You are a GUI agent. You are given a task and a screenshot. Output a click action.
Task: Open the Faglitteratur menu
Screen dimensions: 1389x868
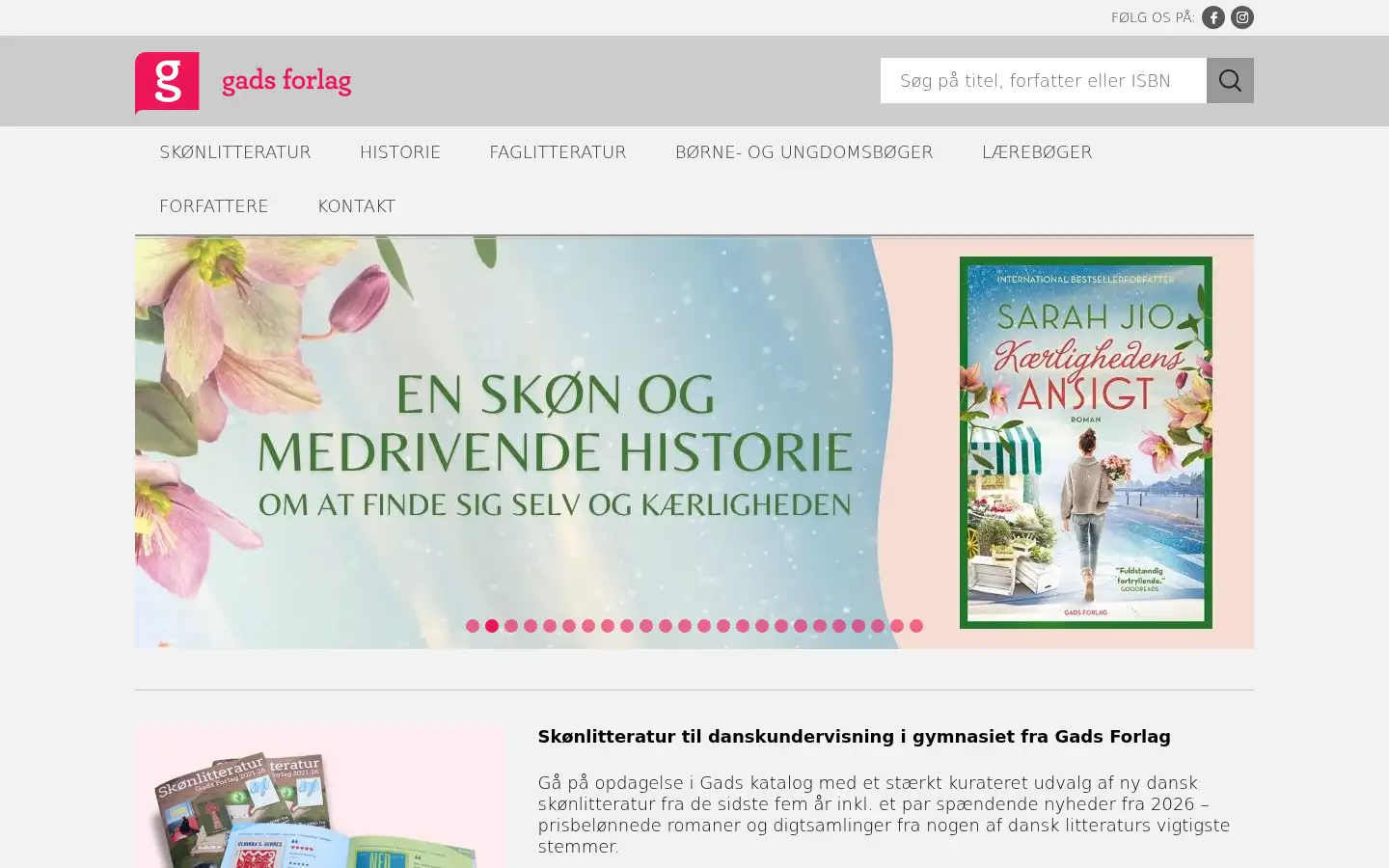coord(558,152)
